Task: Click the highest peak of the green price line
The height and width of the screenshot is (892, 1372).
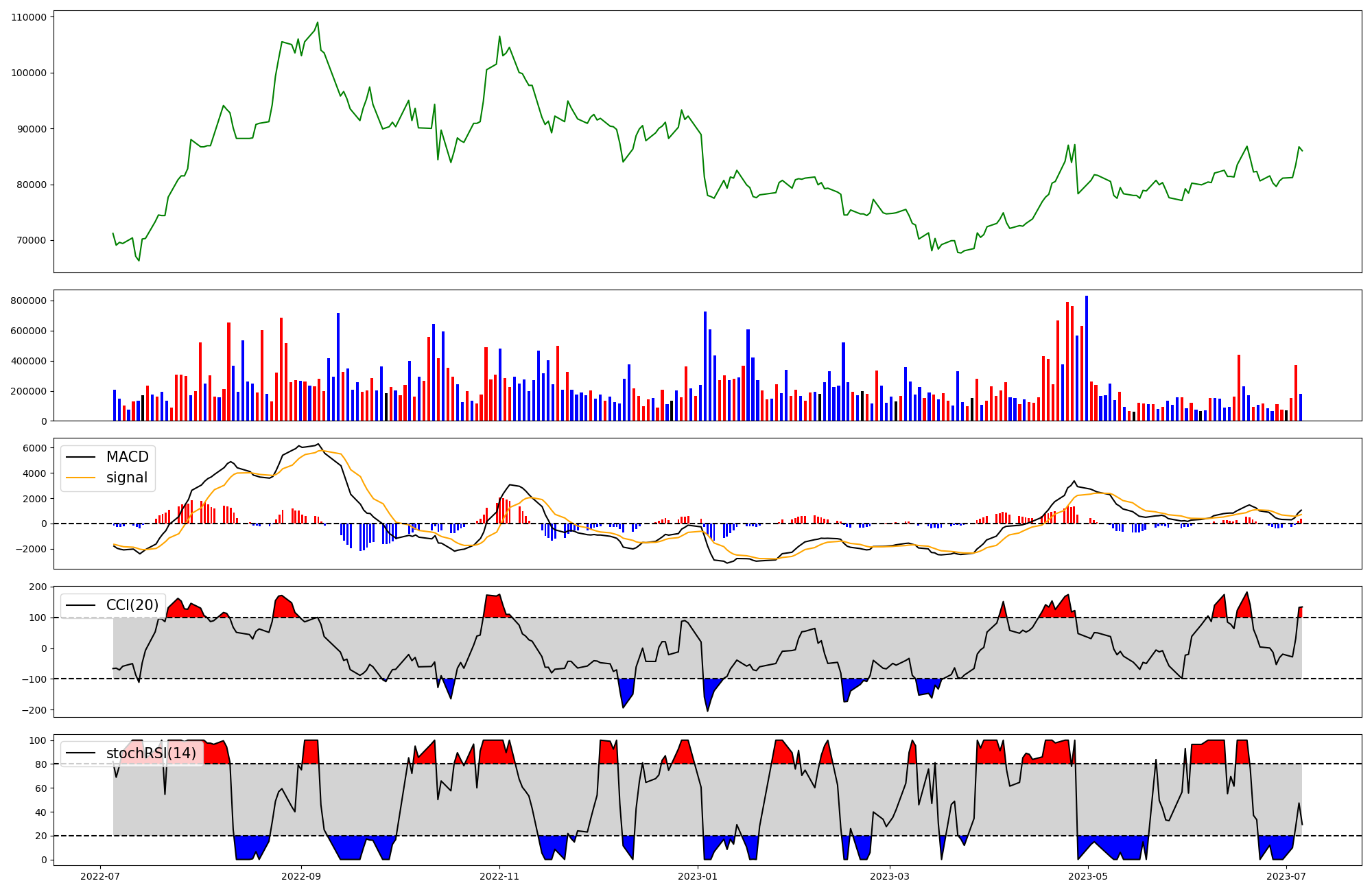Action: 317,23
